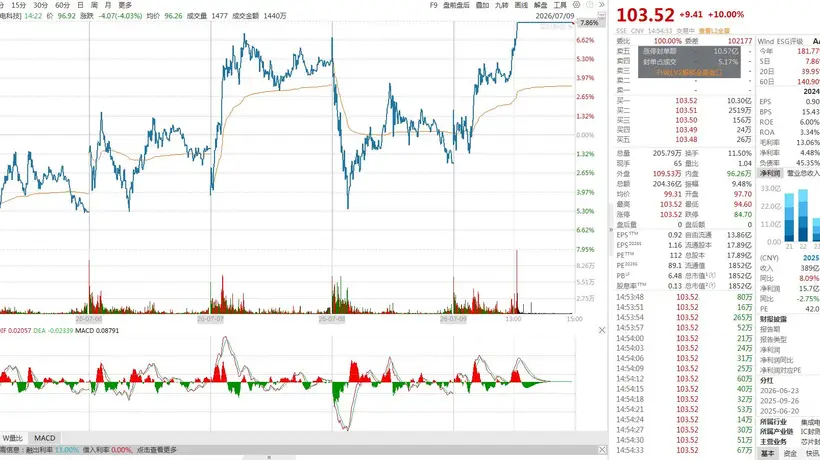Toggle 盘前盘后 pre/post market display

(456, 5)
